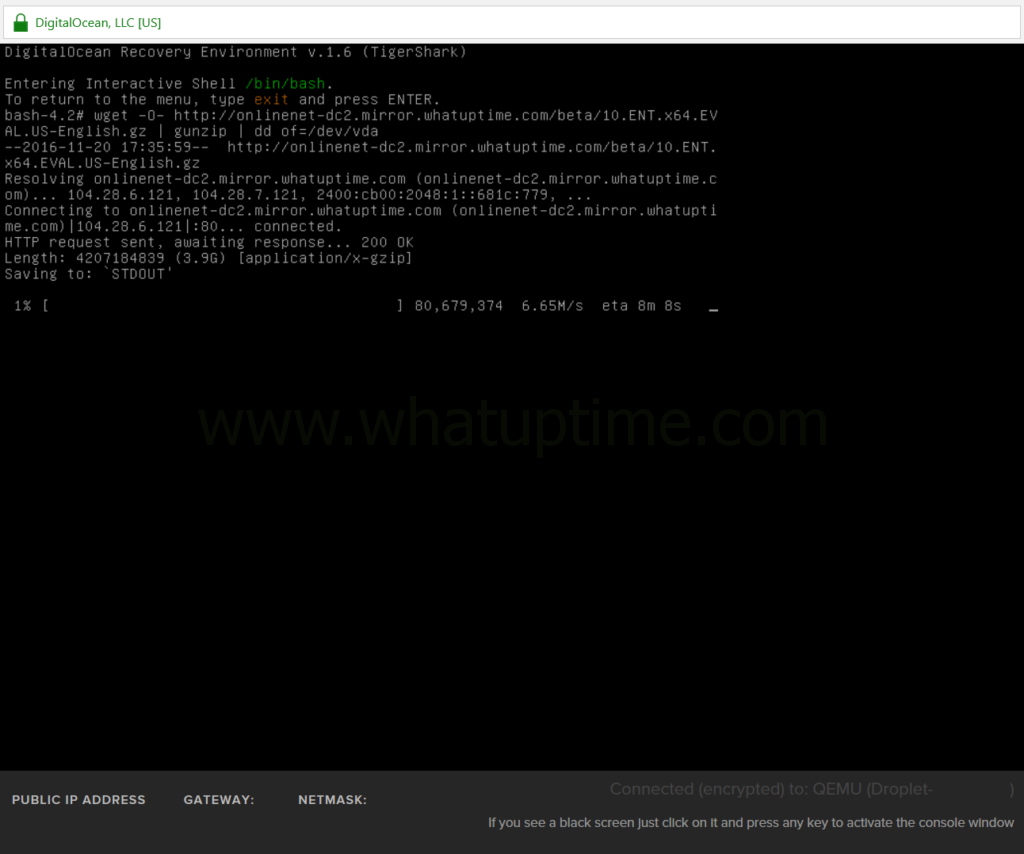1024x854 pixels.
Task: Click the blinking terminal cursor after the eta
Action: 714,310
